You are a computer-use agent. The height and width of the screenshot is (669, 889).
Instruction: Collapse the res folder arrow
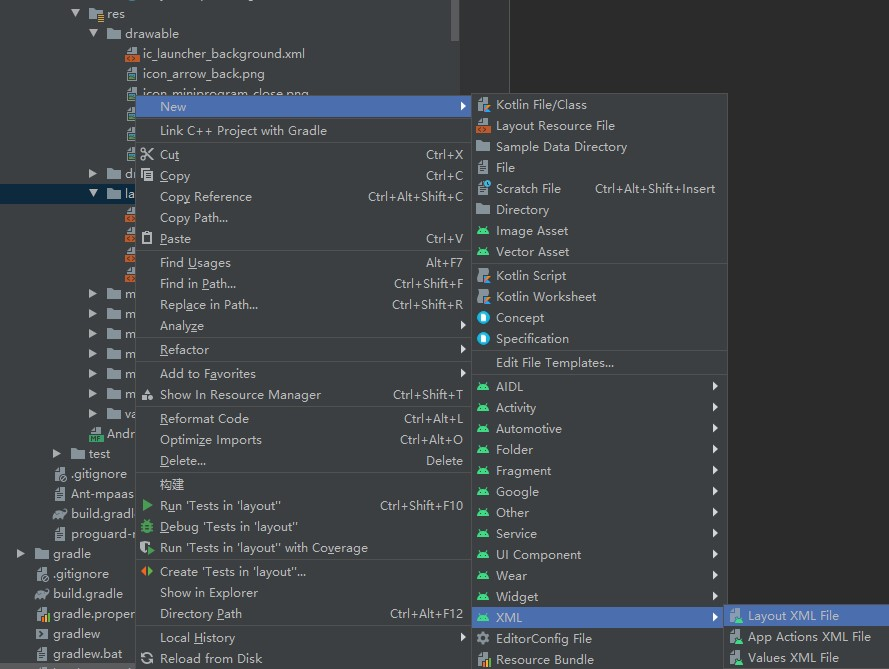tap(75, 12)
